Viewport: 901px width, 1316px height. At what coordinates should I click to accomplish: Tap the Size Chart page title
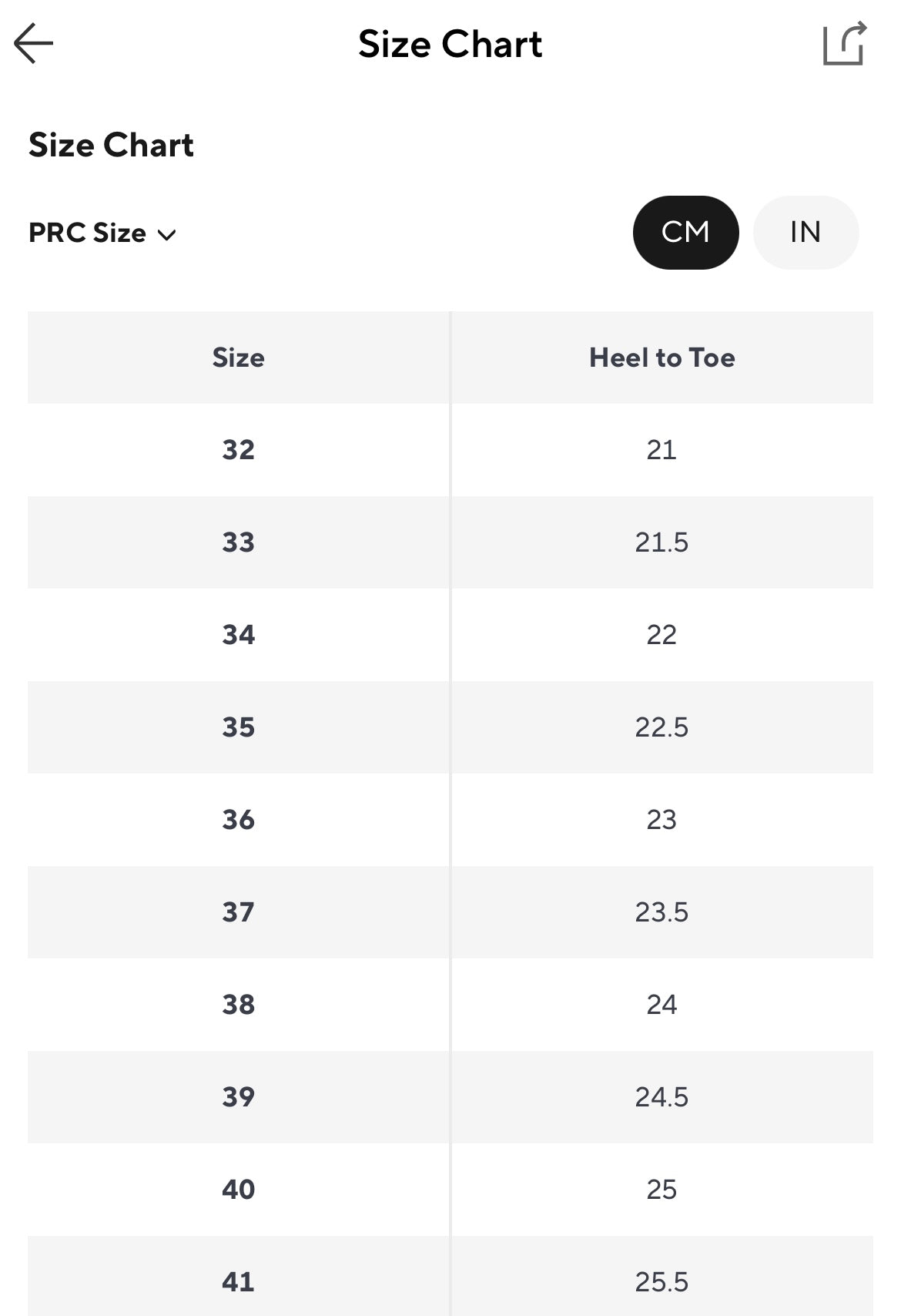point(450,44)
